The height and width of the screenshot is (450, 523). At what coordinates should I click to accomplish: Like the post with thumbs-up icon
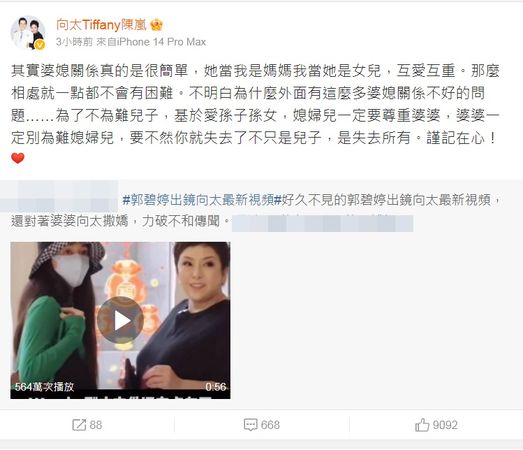point(422,425)
